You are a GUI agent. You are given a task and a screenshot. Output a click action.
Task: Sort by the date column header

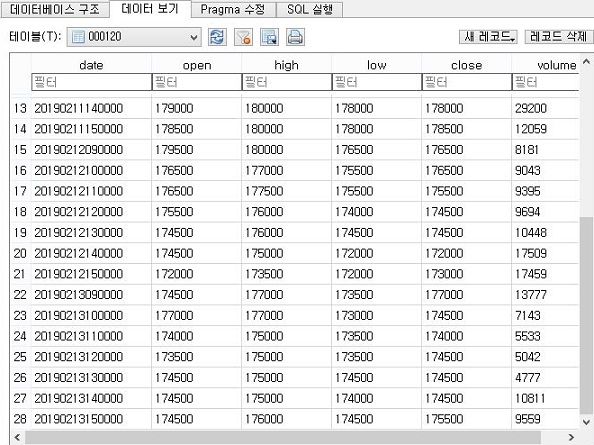[91, 65]
